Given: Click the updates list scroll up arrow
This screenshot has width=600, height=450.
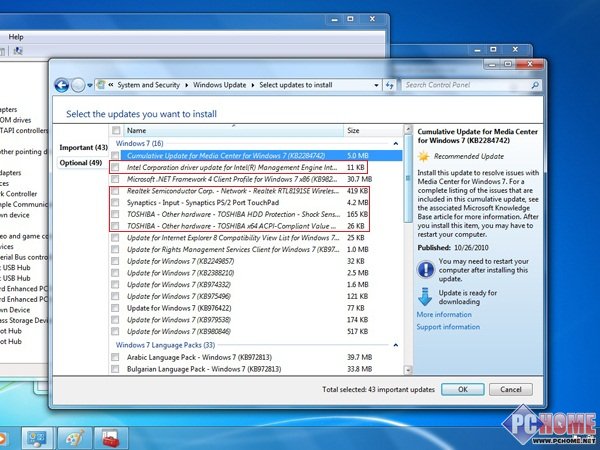Looking at the screenshot, I should 408,129.
